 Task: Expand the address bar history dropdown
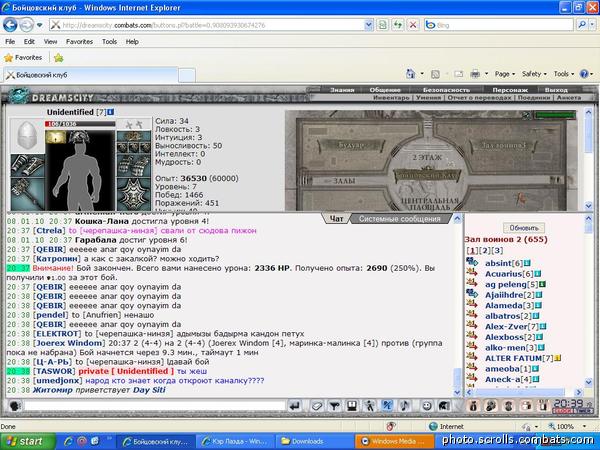(x=368, y=25)
